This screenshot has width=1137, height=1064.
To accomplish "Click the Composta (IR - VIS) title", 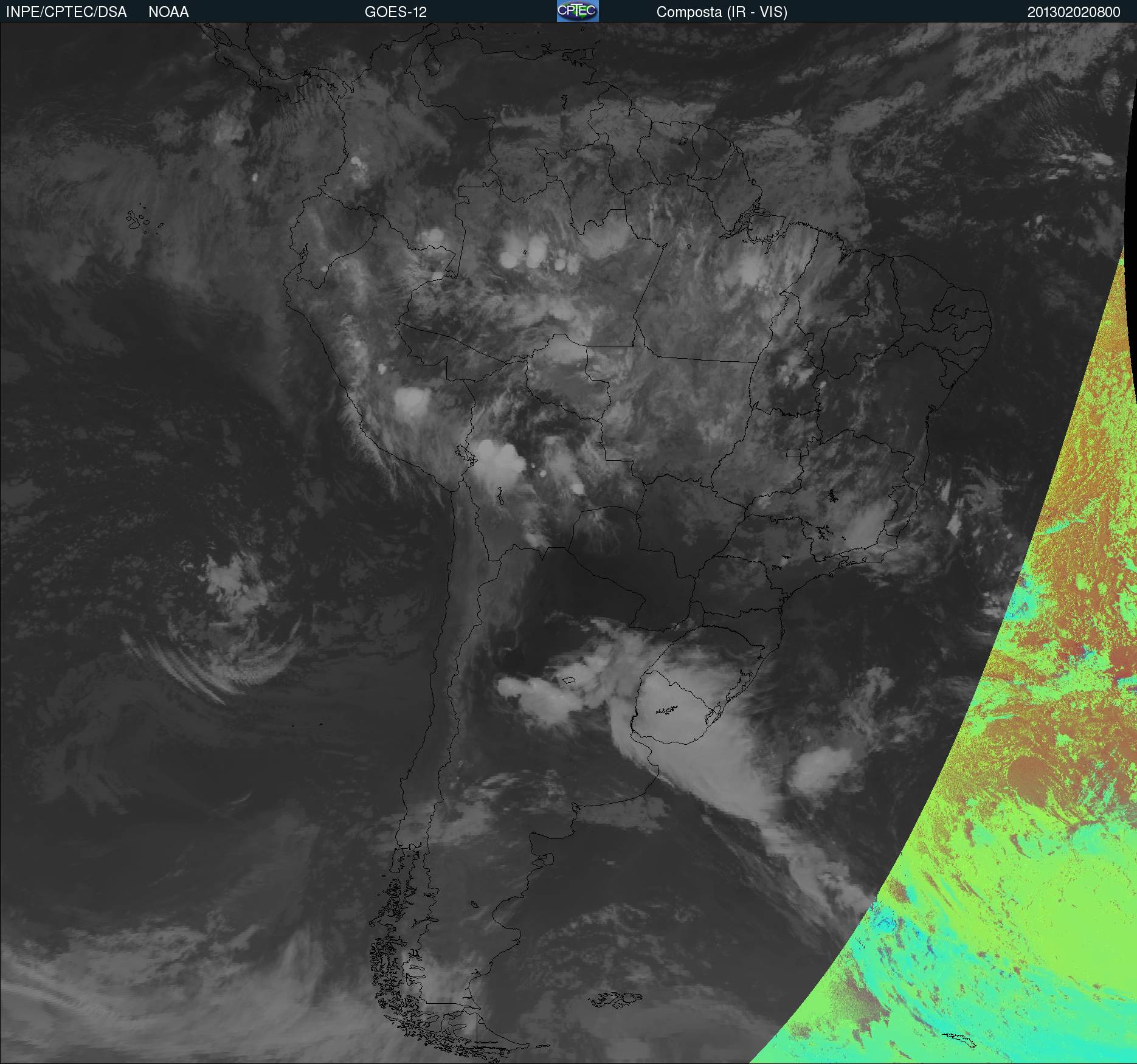I will [722, 12].
